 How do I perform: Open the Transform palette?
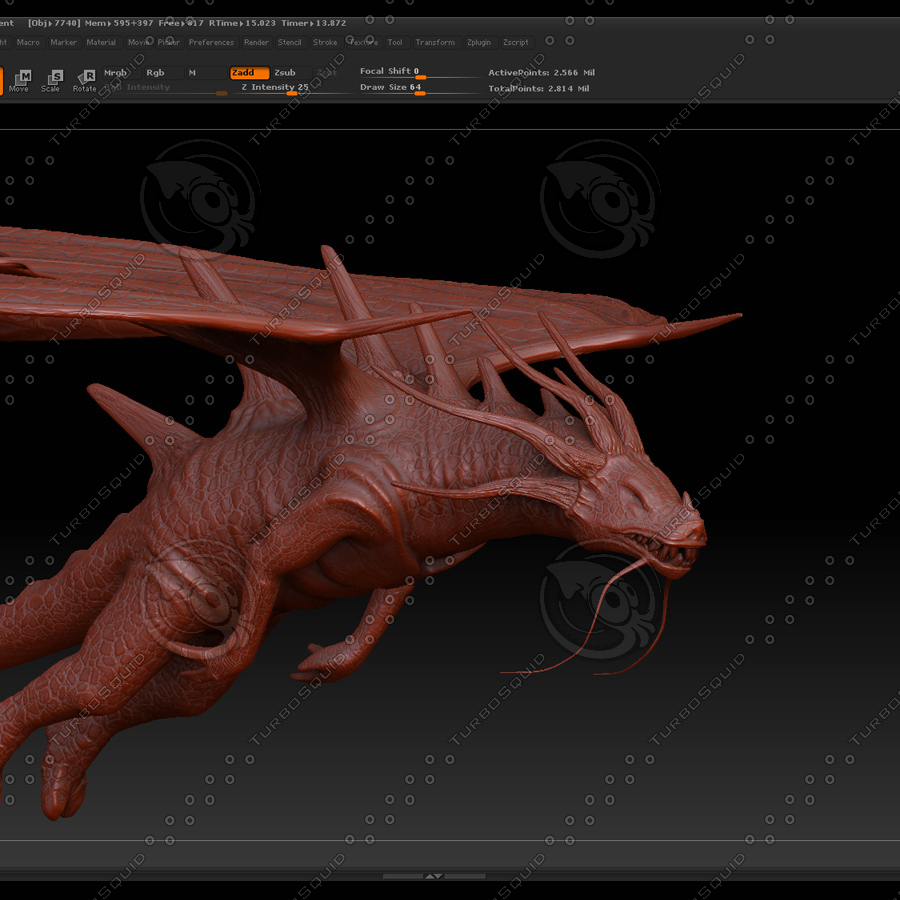point(435,42)
